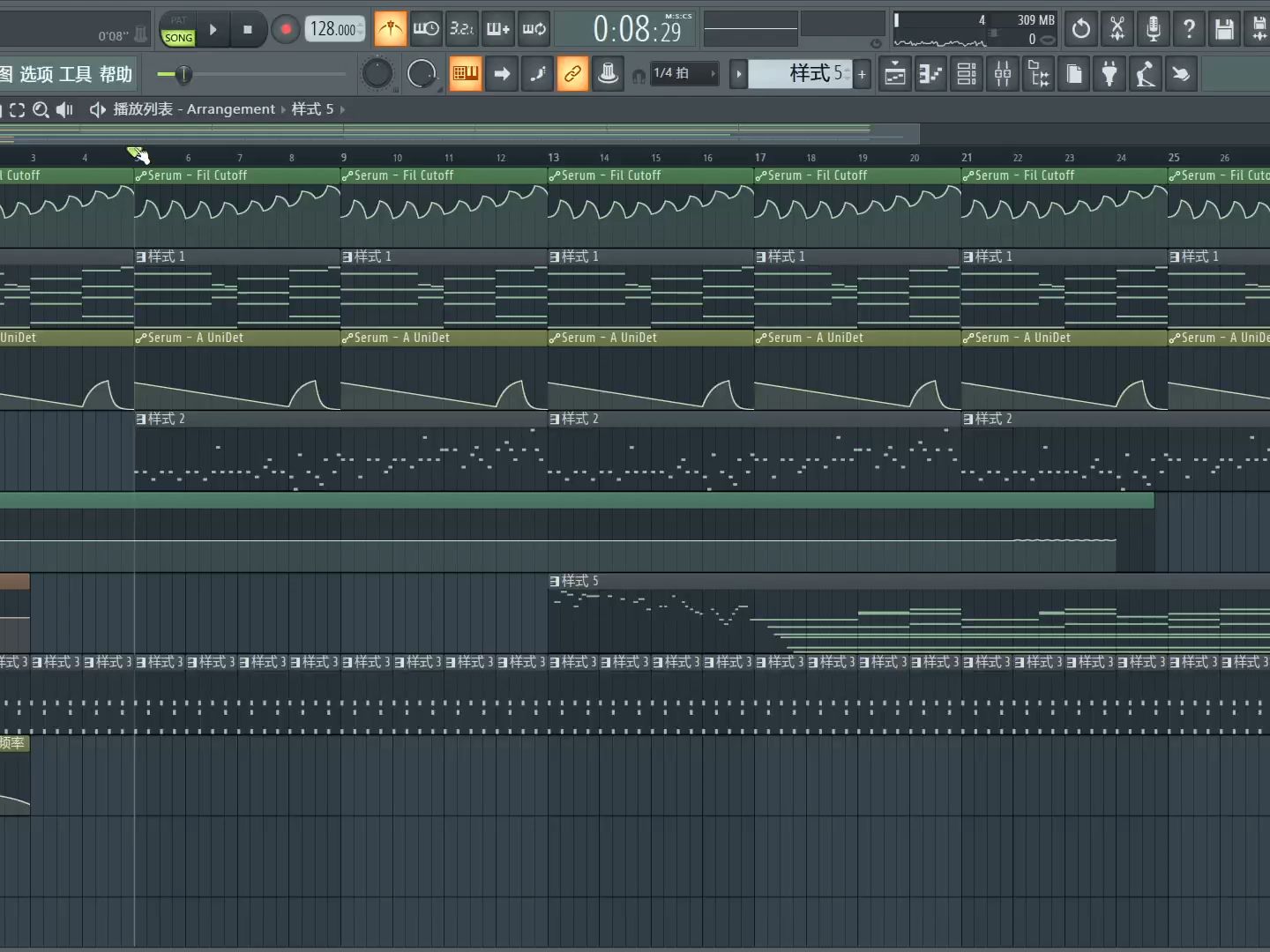Screen dimensions: 1270x952
Task: Open menu icon of 样式 2 clip at bar 13
Action: (555, 419)
